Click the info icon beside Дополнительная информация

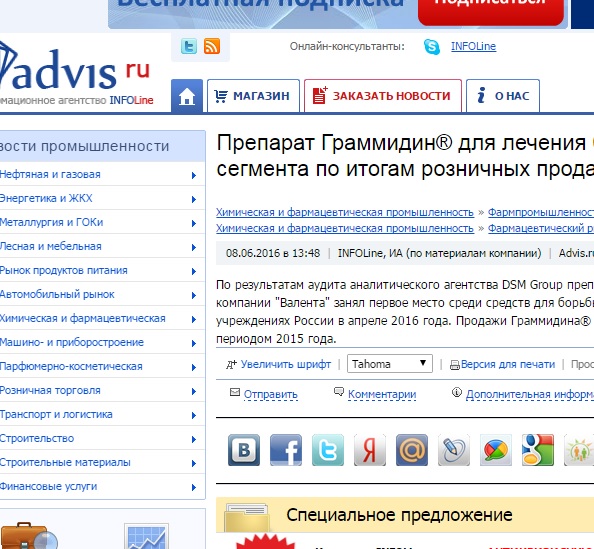pyautogui.click(x=457, y=392)
